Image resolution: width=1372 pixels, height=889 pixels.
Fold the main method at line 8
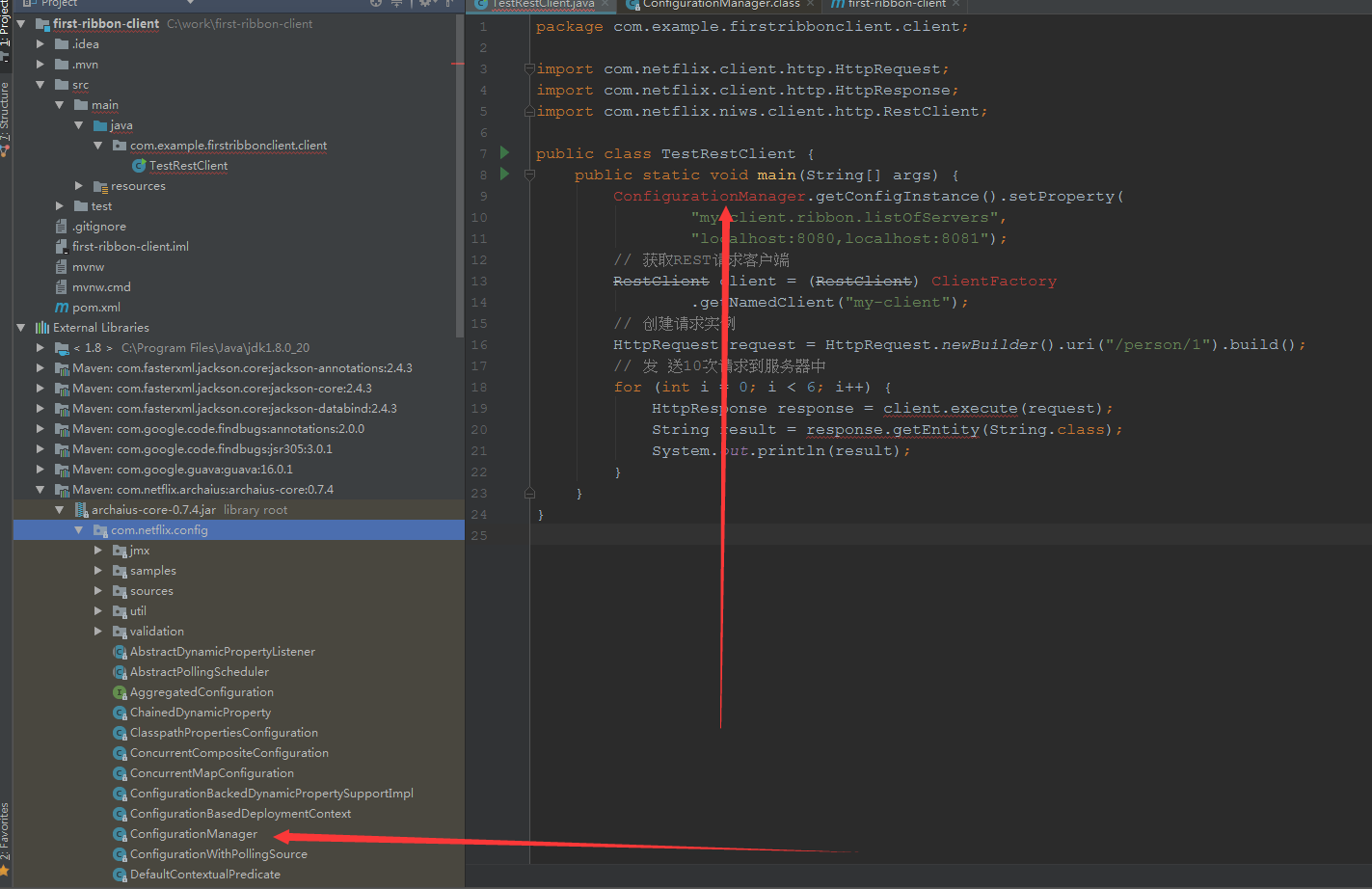pyautogui.click(x=529, y=175)
